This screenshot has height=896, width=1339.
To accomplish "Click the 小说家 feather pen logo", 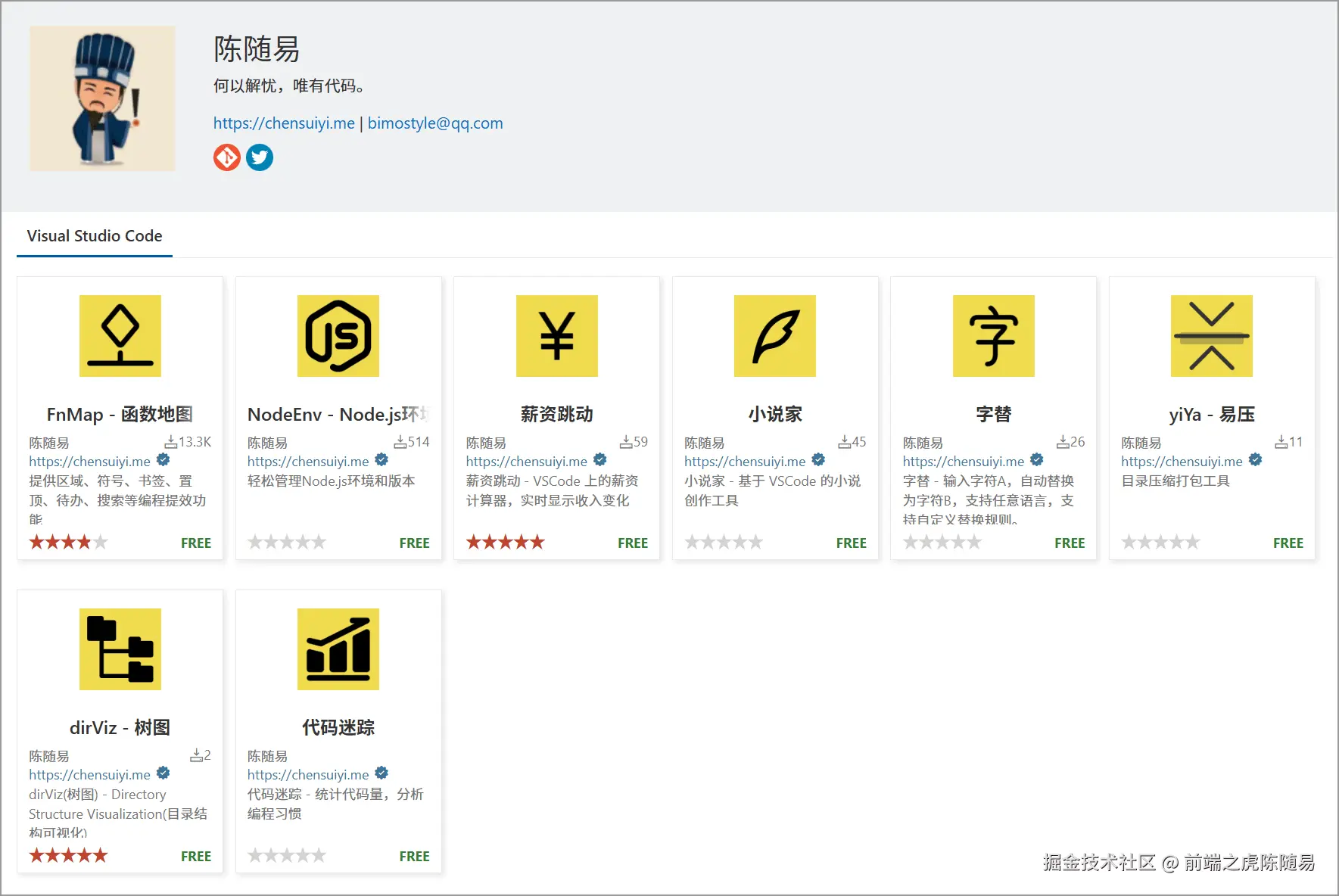I will point(775,336).
